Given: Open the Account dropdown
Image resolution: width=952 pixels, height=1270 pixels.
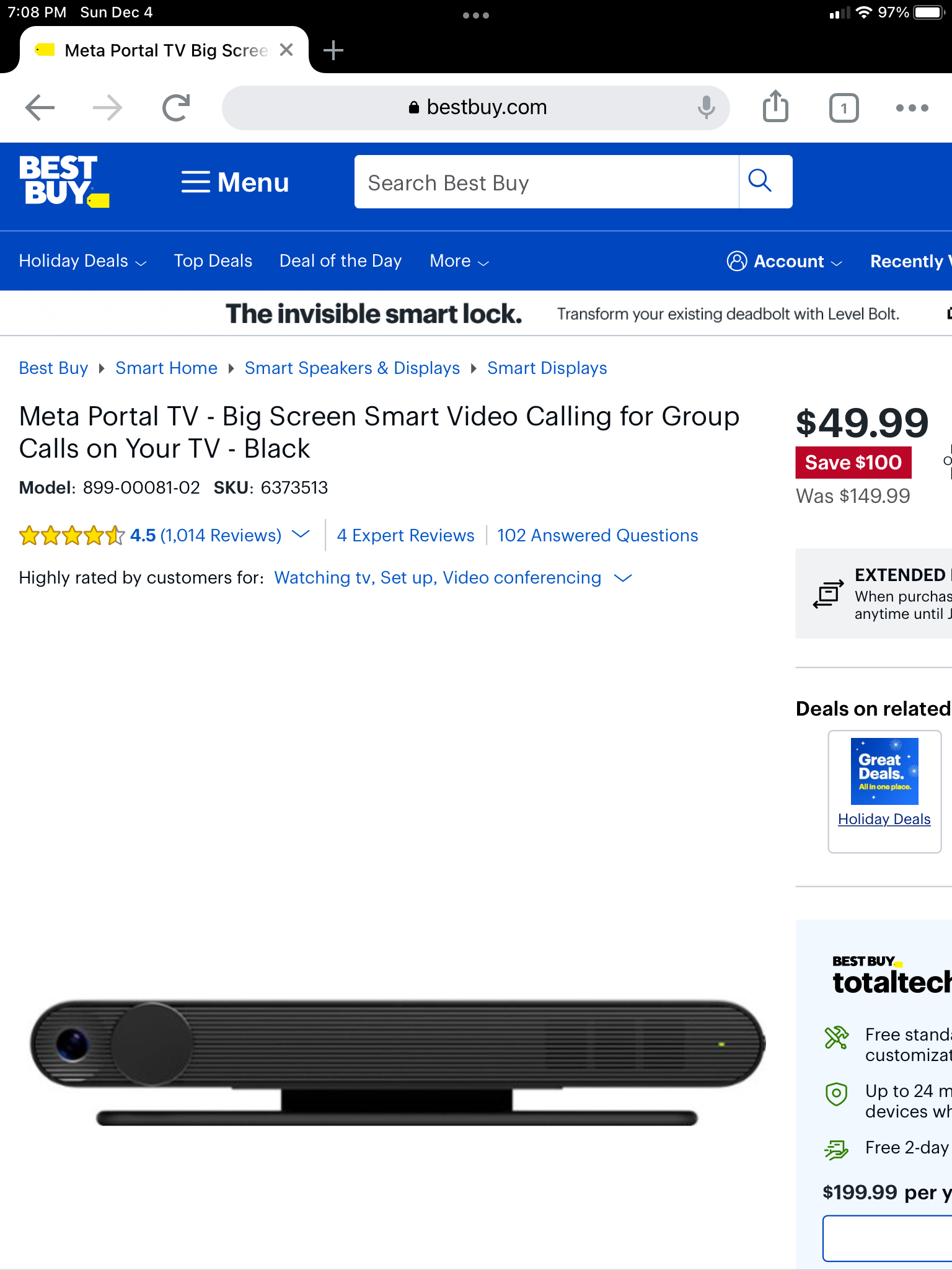Looking at the screenshot, I should pos(785,261).
